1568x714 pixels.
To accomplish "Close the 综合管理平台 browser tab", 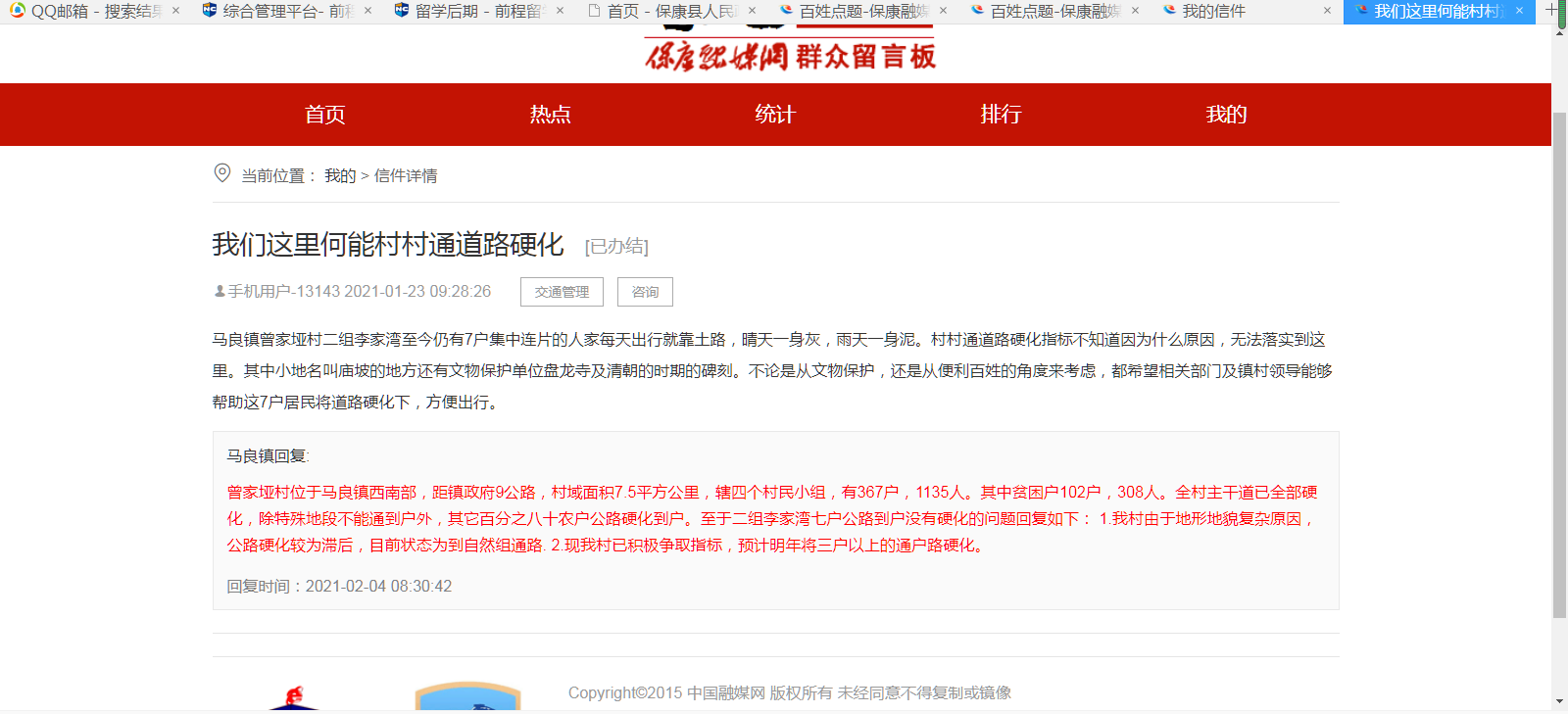I will point(367,11).
